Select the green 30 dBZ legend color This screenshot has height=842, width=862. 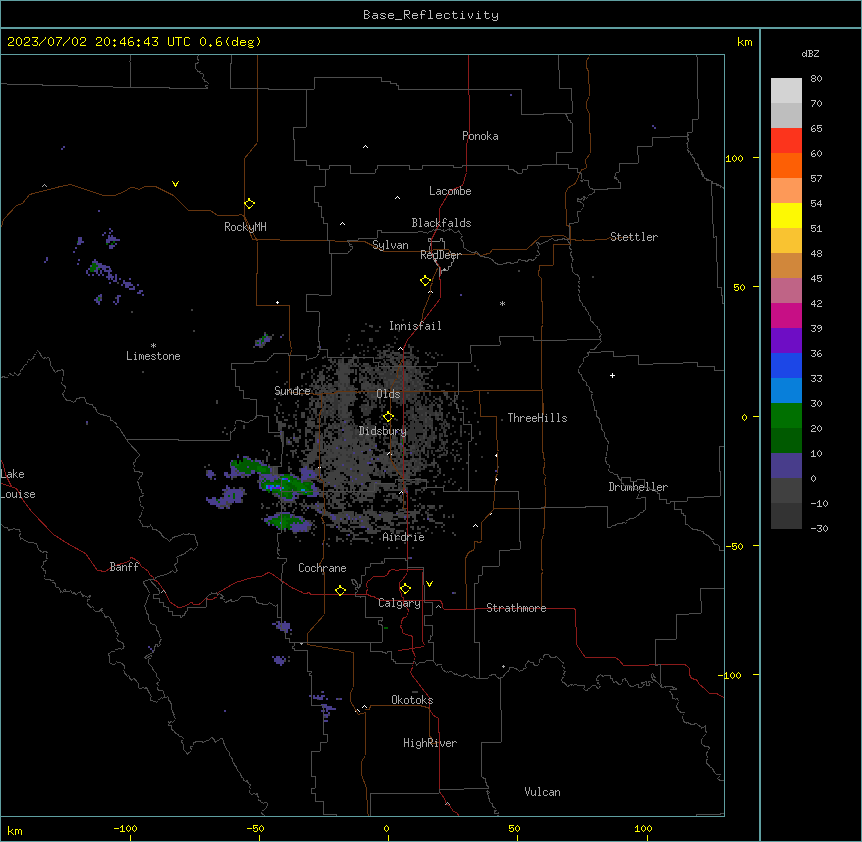point(786,415)
